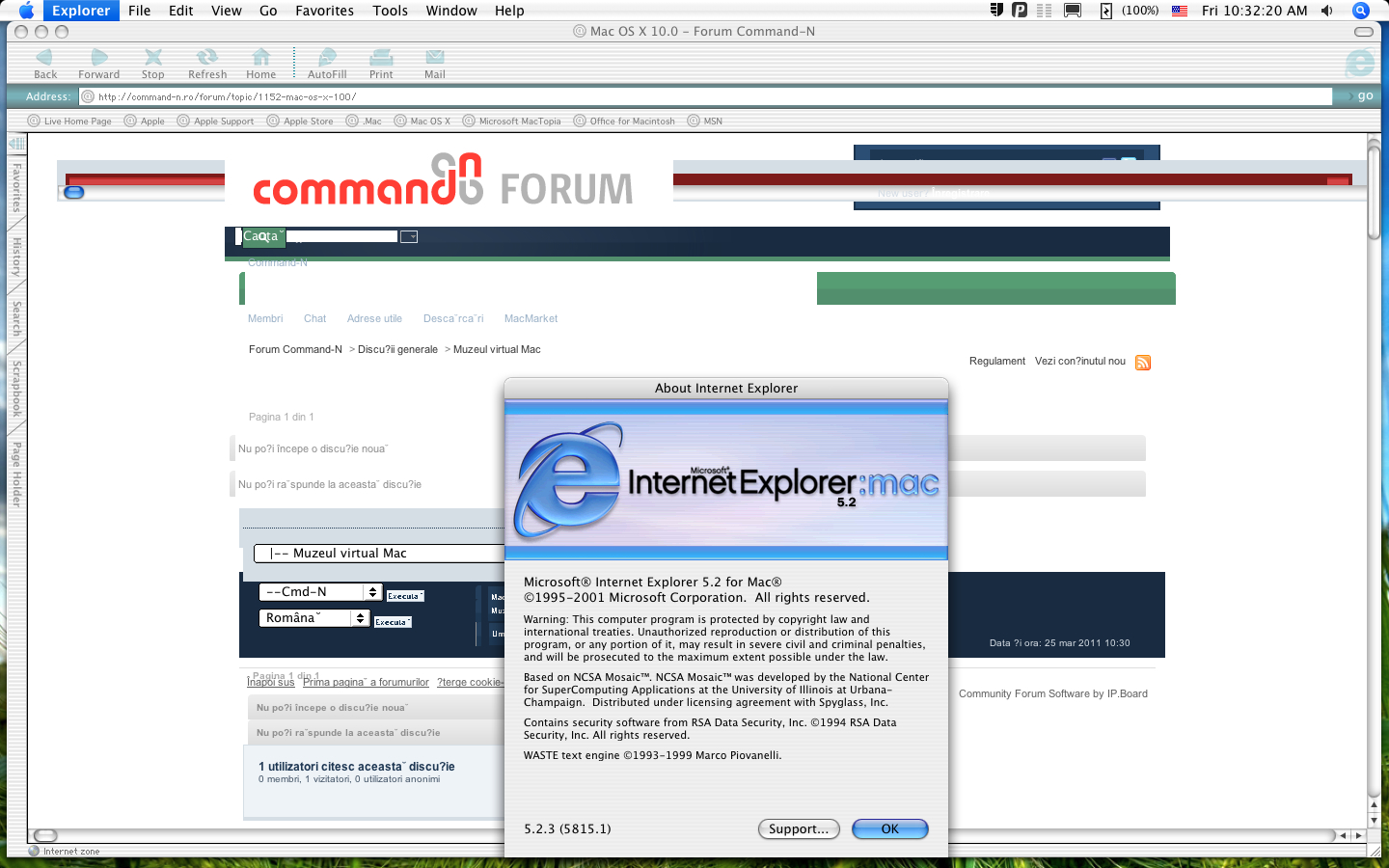1389x868 pixels.
Task: Click the RSS feed icon on the forum page
Action: coord(1143,363)
